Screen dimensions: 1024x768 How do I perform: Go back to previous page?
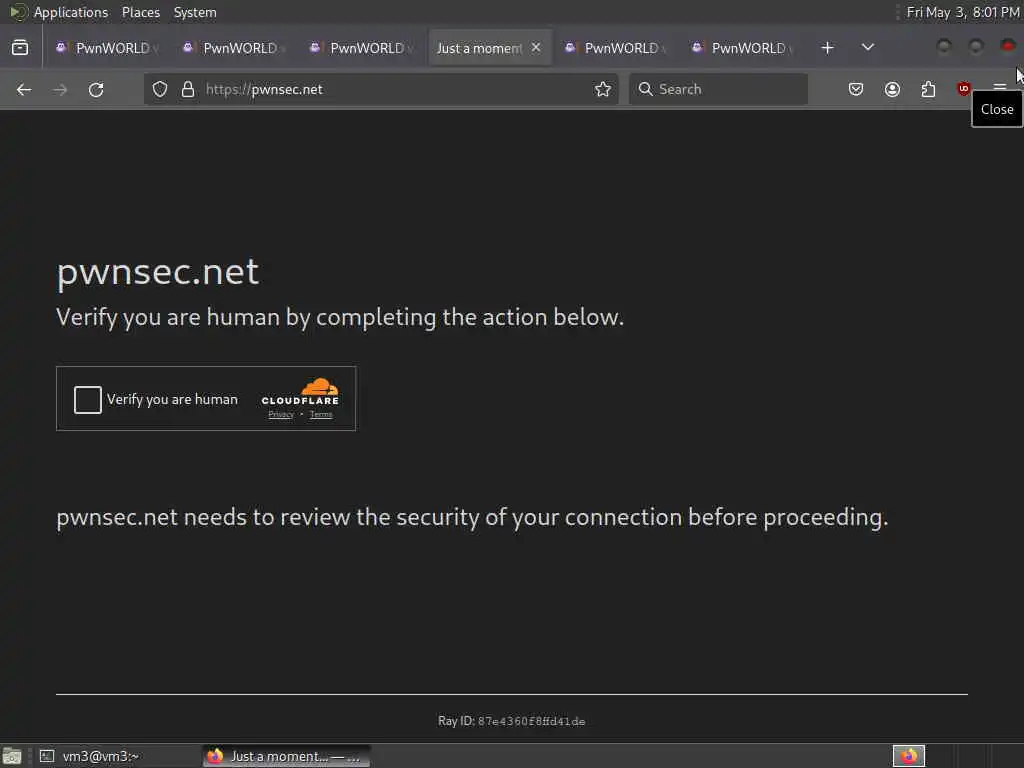(24, 89)
